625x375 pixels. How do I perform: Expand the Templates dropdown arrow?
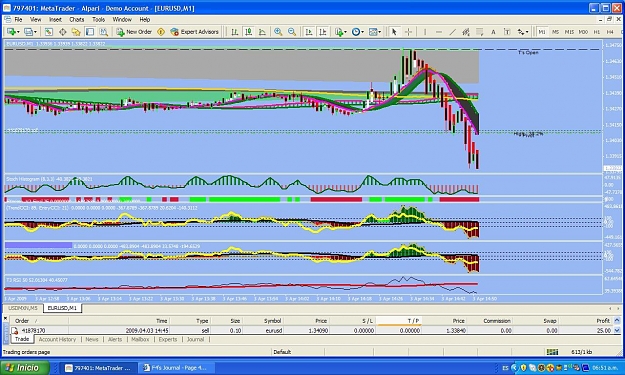(x=379, y=32)
